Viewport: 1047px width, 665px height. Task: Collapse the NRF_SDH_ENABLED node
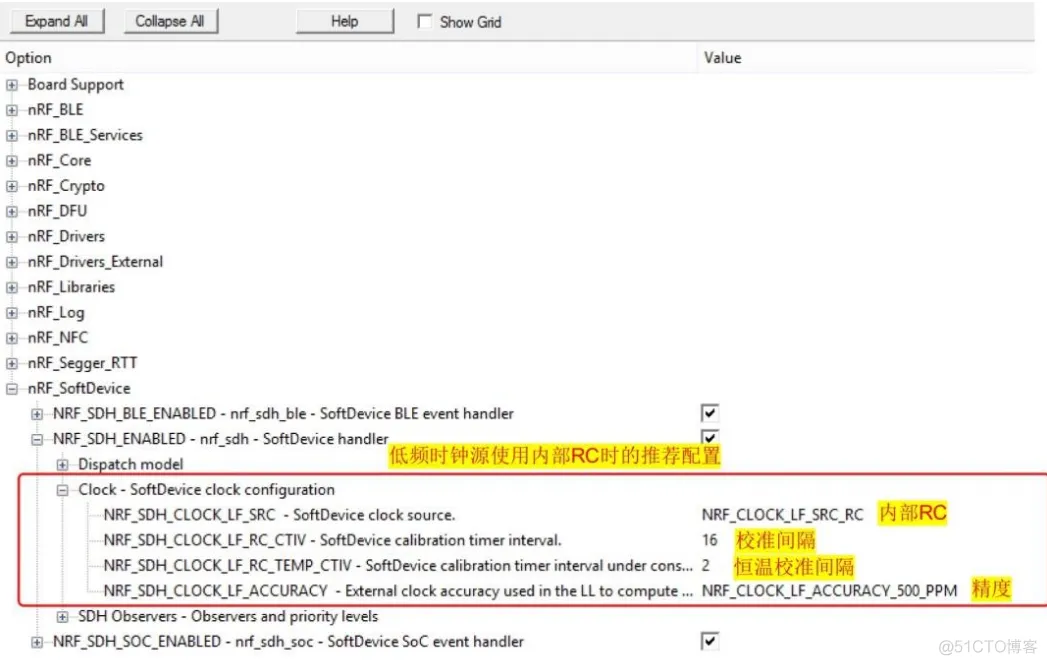(37, 440)
